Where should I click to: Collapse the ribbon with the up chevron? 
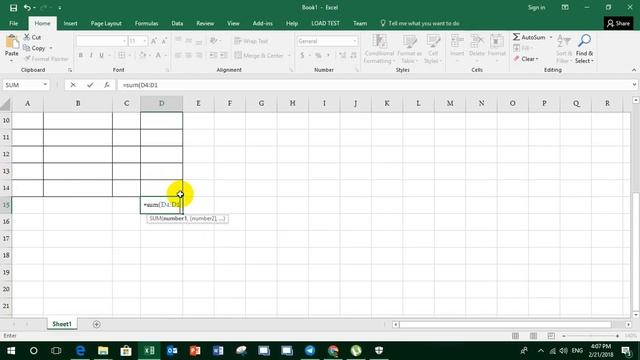pyautogui.click(x=634, y=70)
